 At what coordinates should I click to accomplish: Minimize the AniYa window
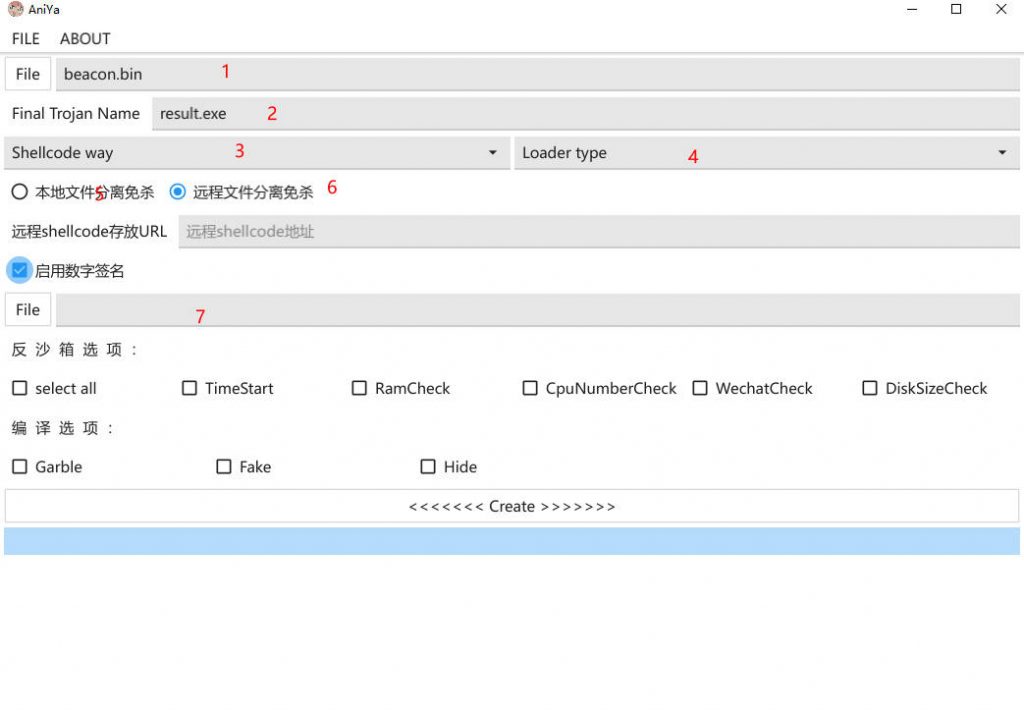click(912, 9)
